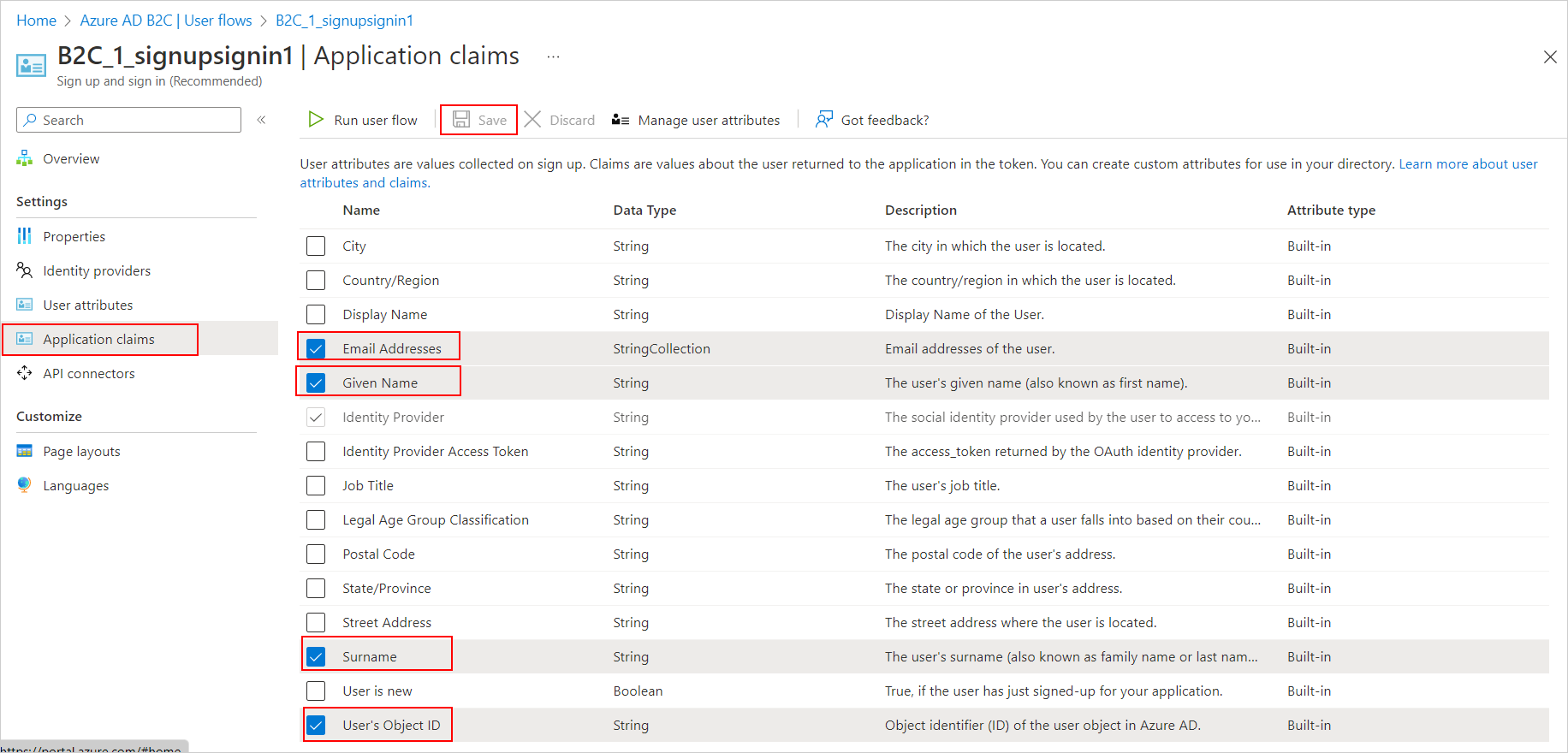Click the StringCollection data type cell
The height and width of the screenshot is (753, 1568).
pyautogui.click(x=662, y=348)
